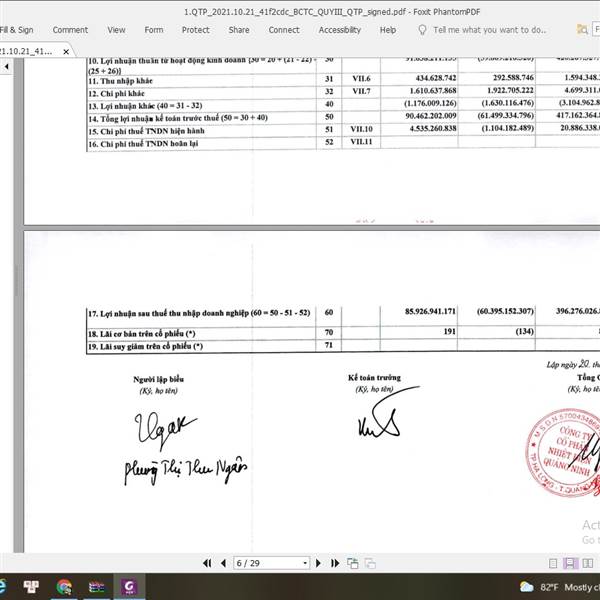Click the find folder search icon
The image size is (600, 600).
coord(582,29)
